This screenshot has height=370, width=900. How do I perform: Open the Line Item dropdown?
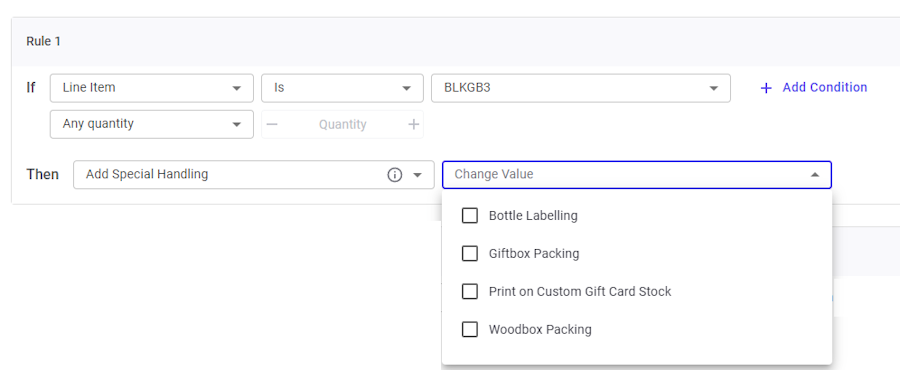pyautogui.click(x=152, y=88)
